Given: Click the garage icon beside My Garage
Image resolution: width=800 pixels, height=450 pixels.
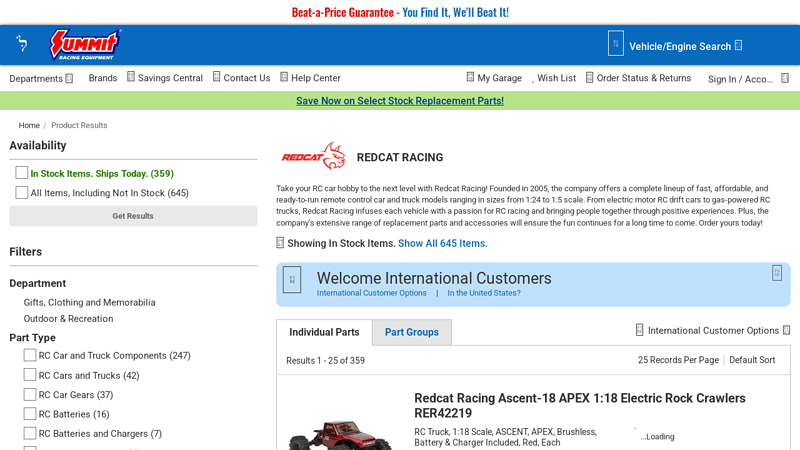Looking at the screenshot, I should 470,77.
